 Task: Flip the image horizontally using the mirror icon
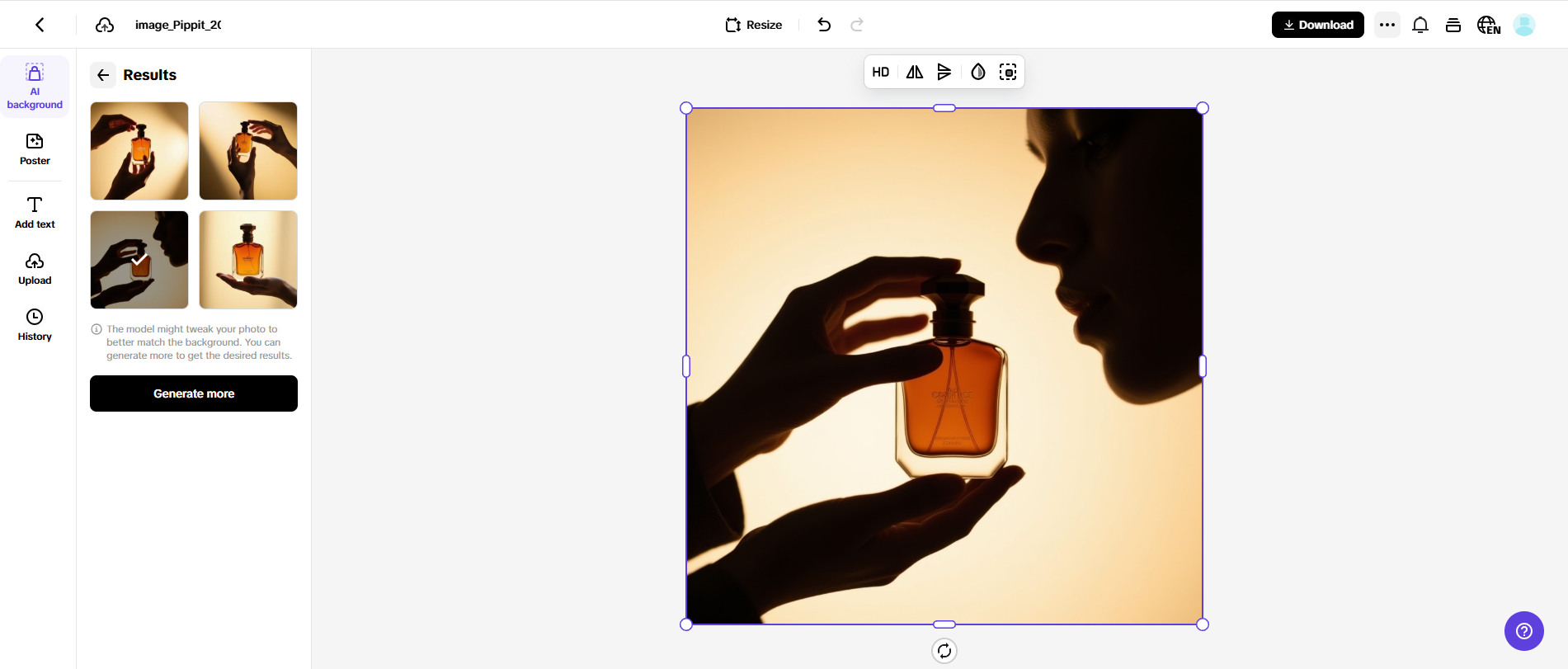coord(914,73)
